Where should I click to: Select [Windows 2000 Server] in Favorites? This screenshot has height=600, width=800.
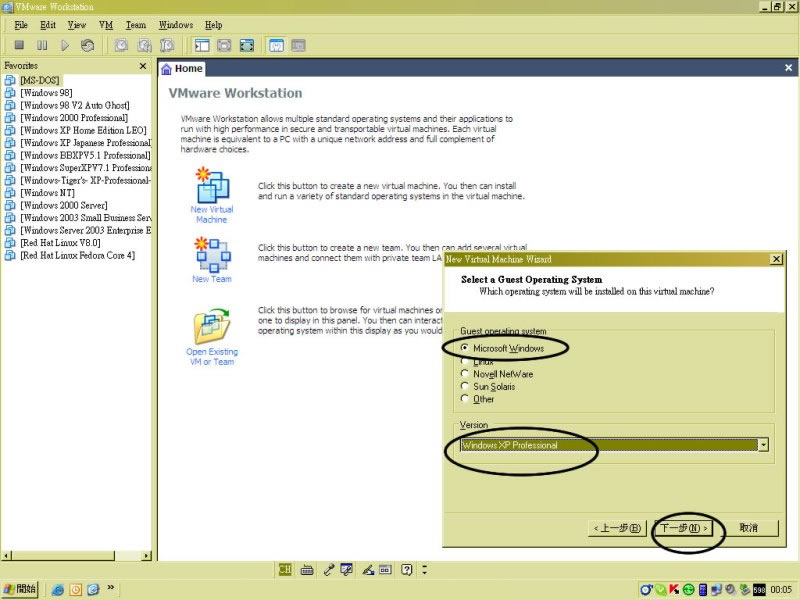tap(64, 205)
